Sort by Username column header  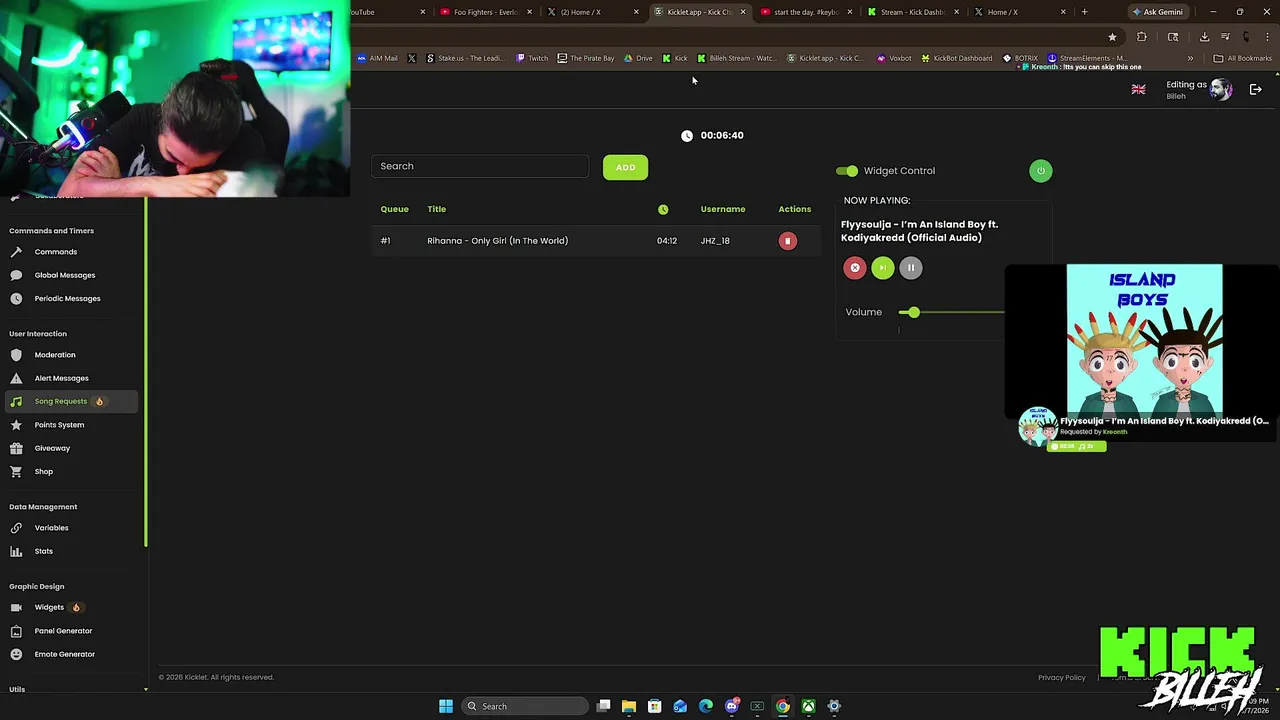click(x=723, y=209)
